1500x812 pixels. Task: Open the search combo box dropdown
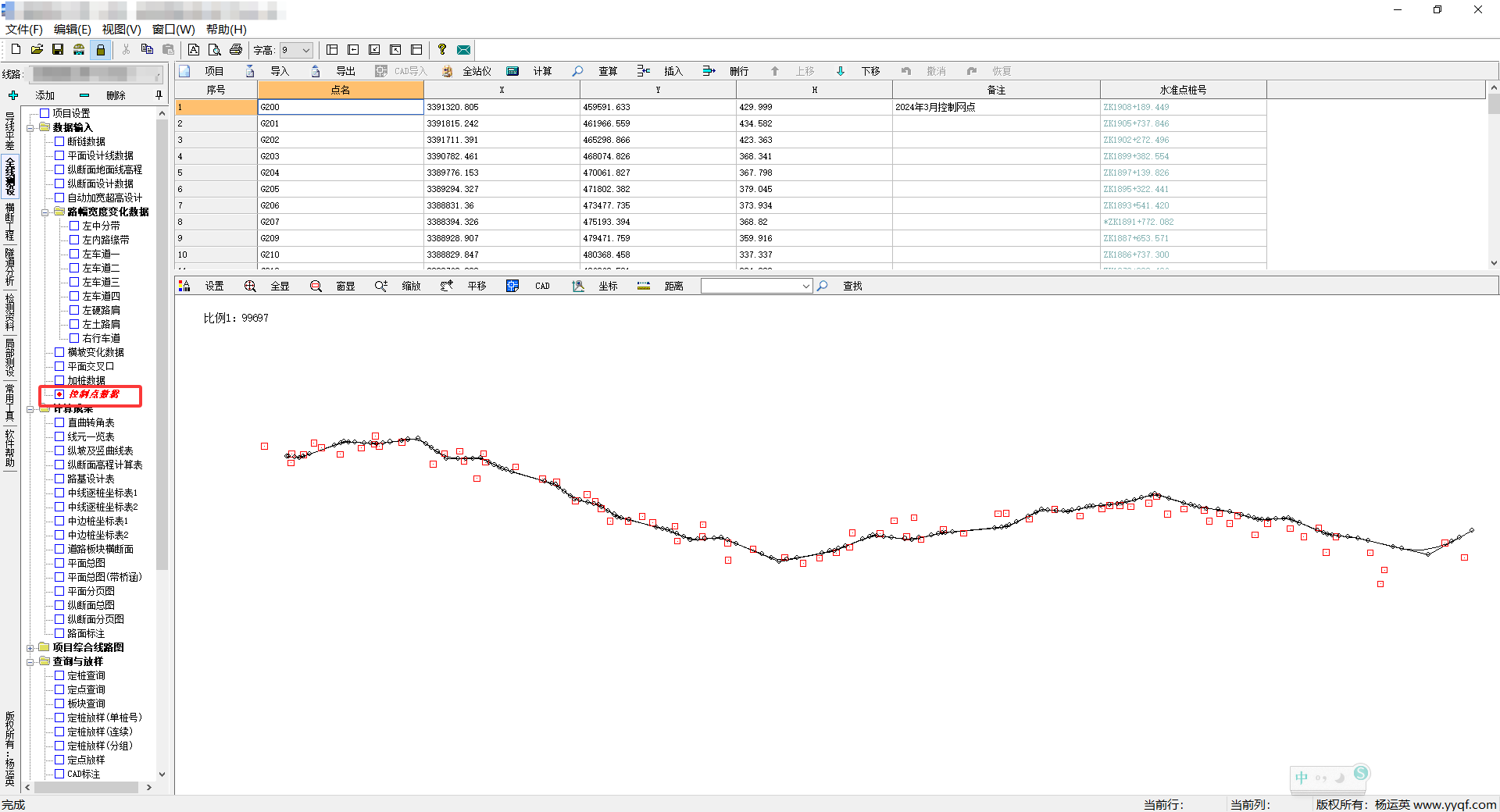coord(805,286)
